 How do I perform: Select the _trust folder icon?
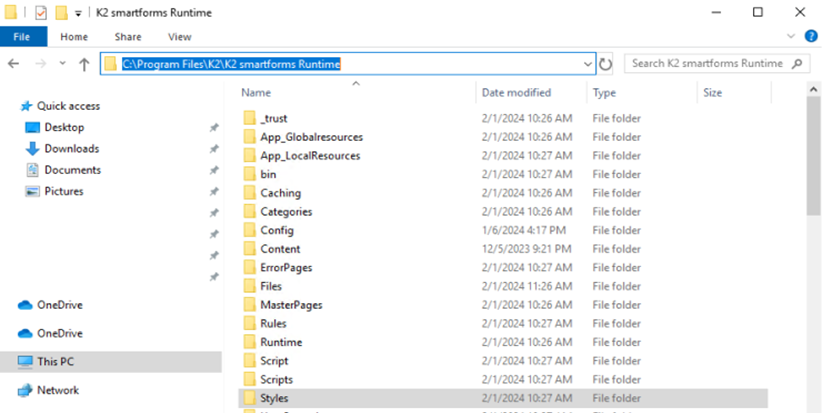coord(250,118)
